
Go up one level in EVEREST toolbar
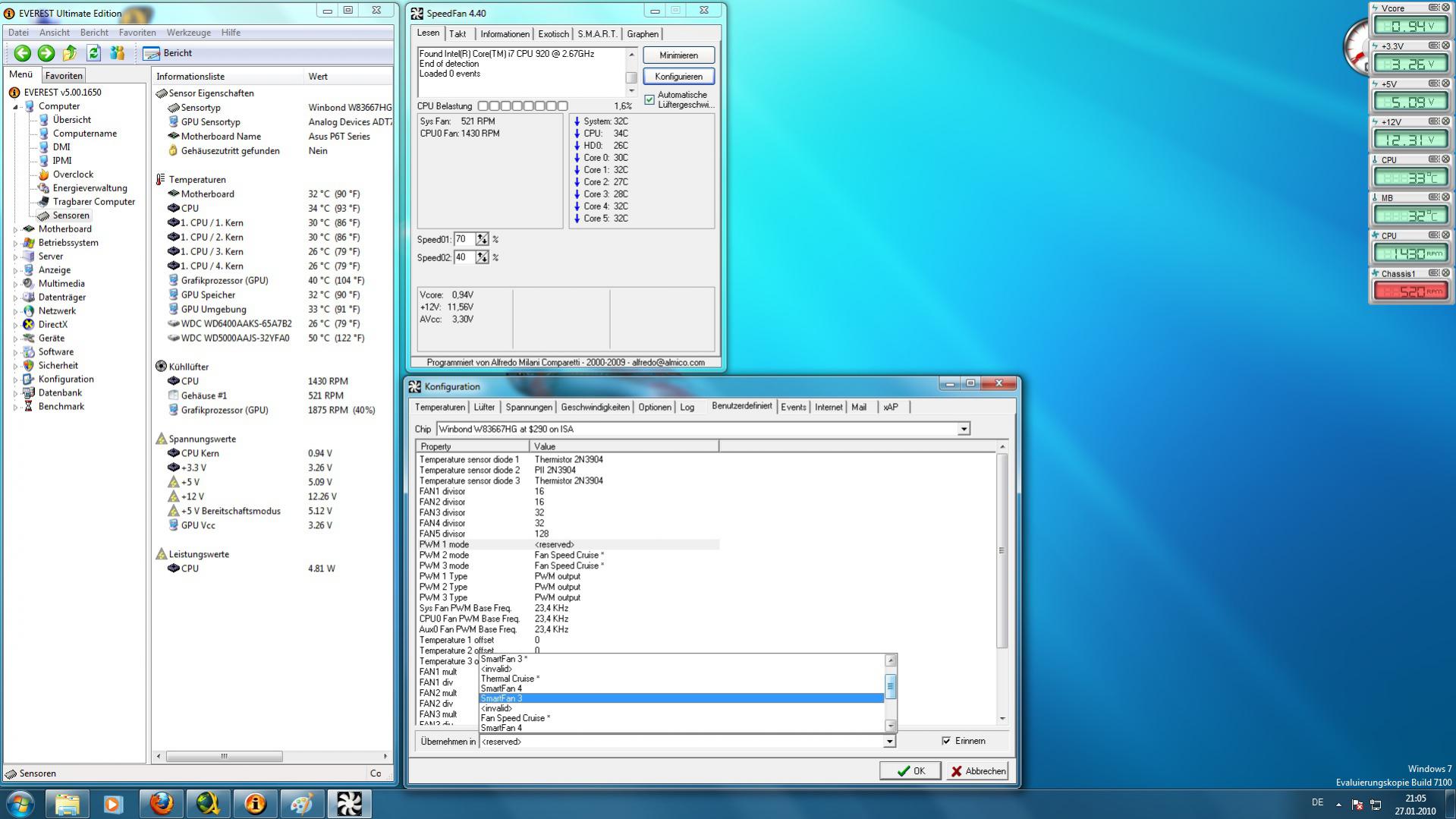70,53
